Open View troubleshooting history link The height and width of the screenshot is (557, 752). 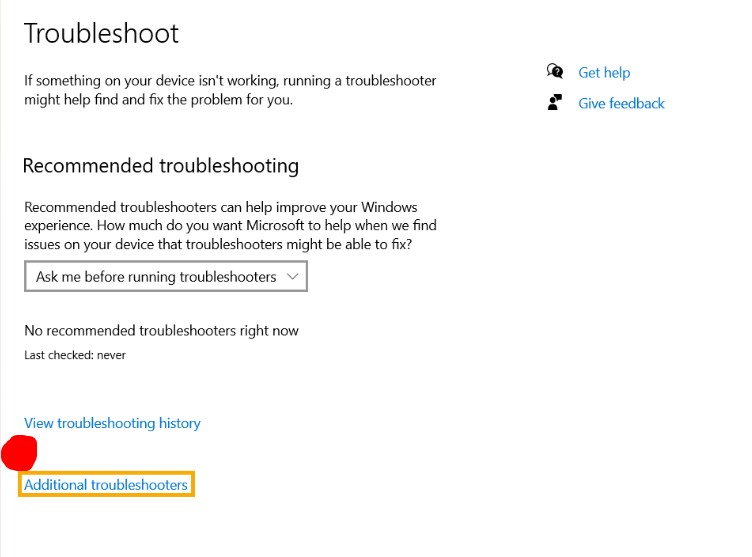112,423
